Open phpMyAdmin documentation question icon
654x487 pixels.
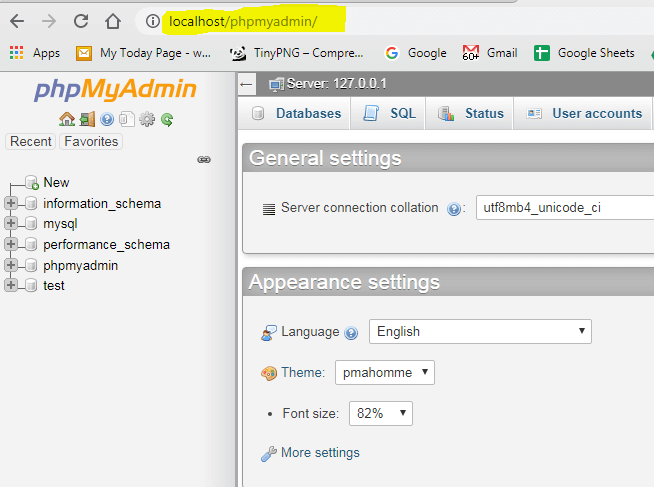tap(107, 120)
